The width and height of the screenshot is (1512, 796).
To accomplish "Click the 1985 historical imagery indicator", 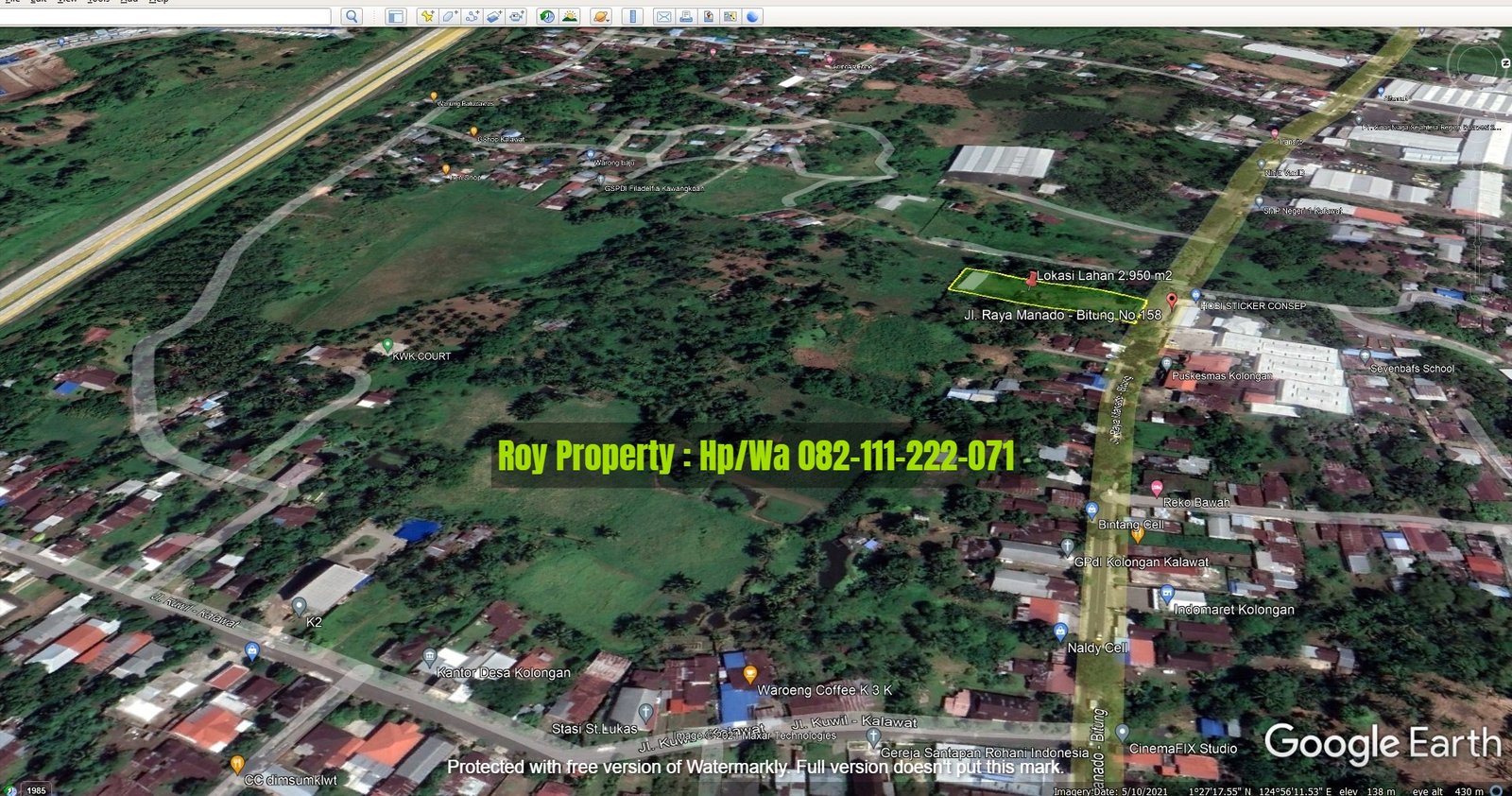I will coord(36,790).
